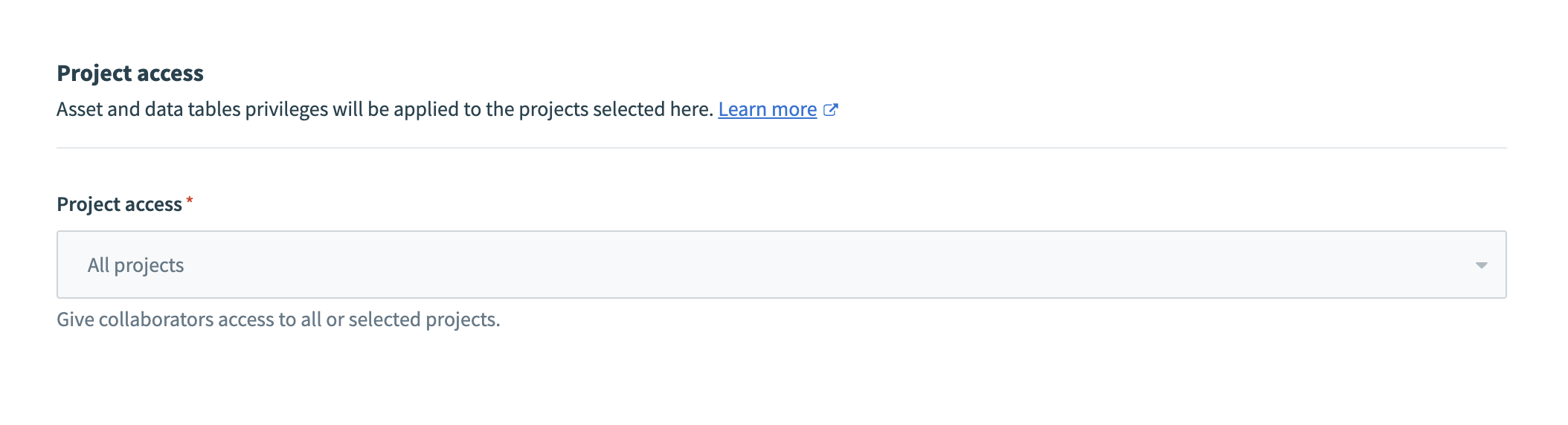This screenshot has height=425, width=1568.
Task: Click the word 'more' in the hyperlink
Action: click(x=794, y=109)
